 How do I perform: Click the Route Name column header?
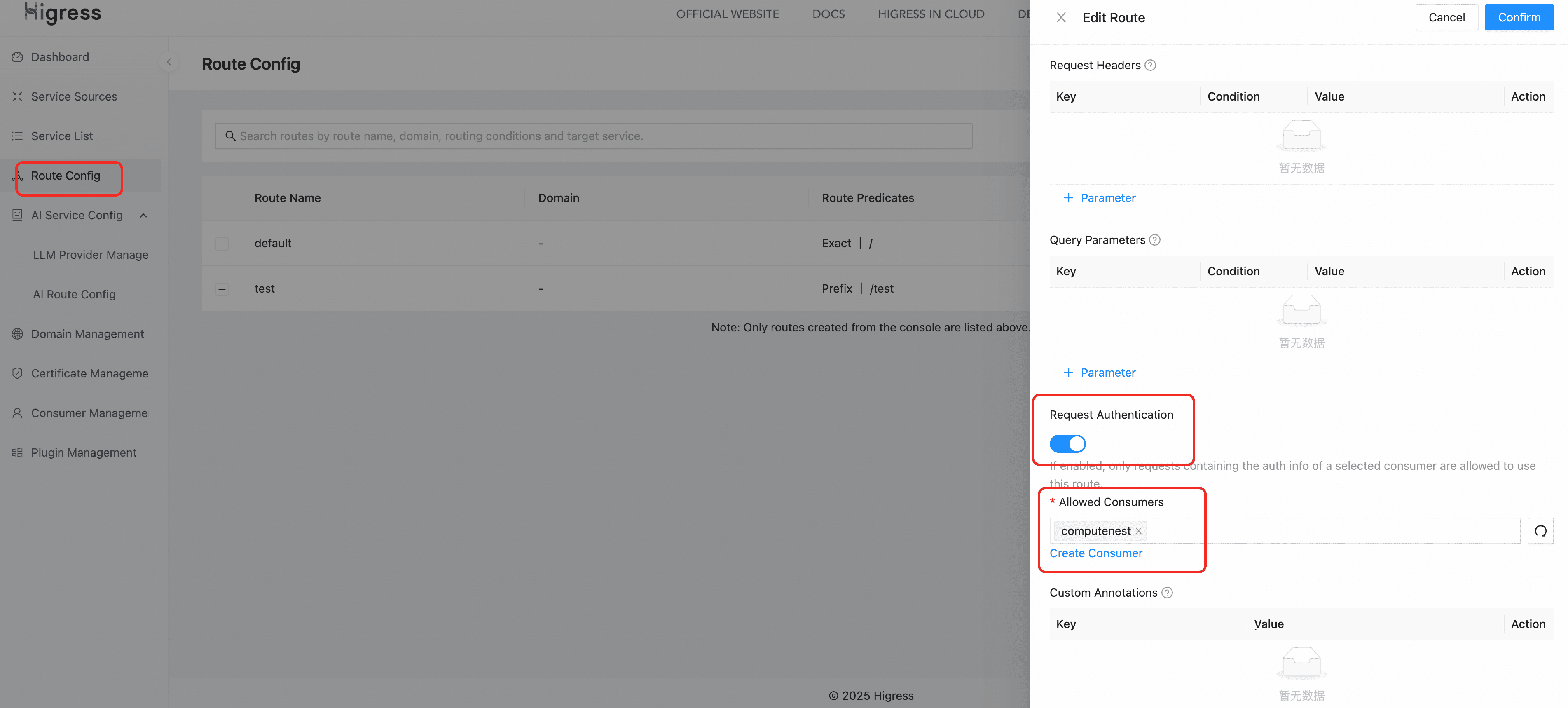287,198
